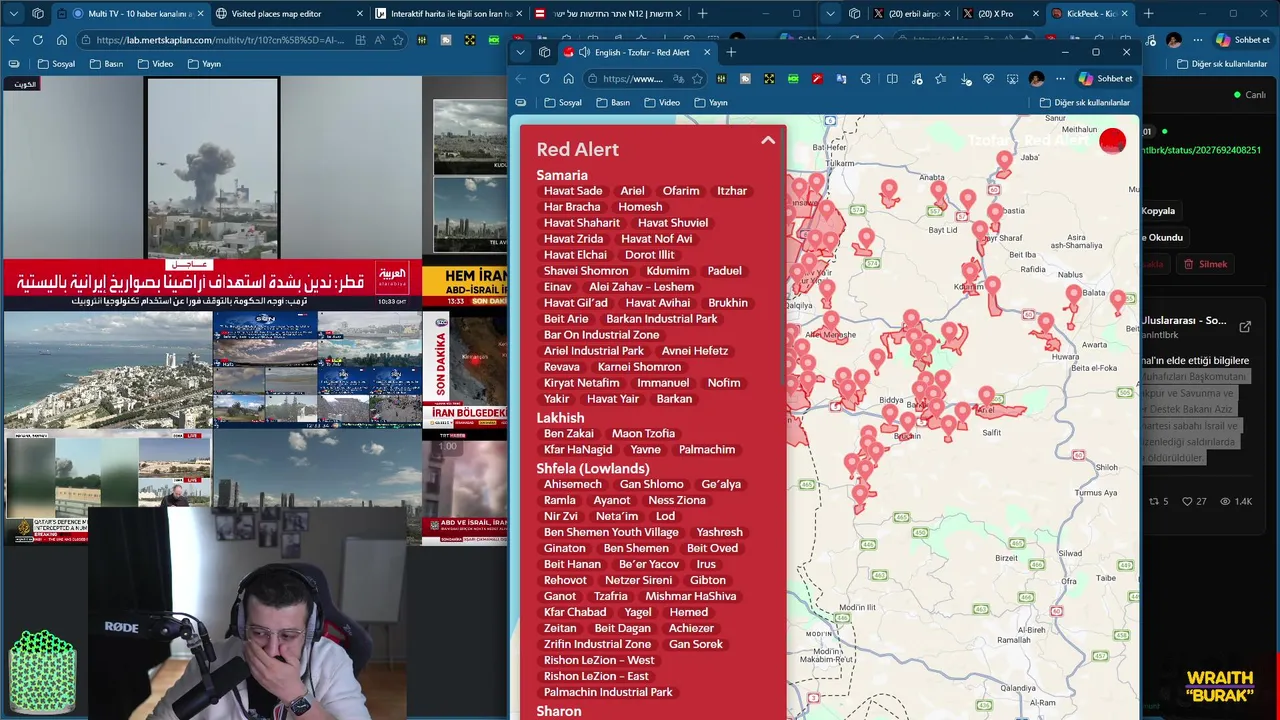The height and width of the screenshot is (720, 1280).
Task: Mute the English - Tzofar tab audio
Action: [583, 52]
